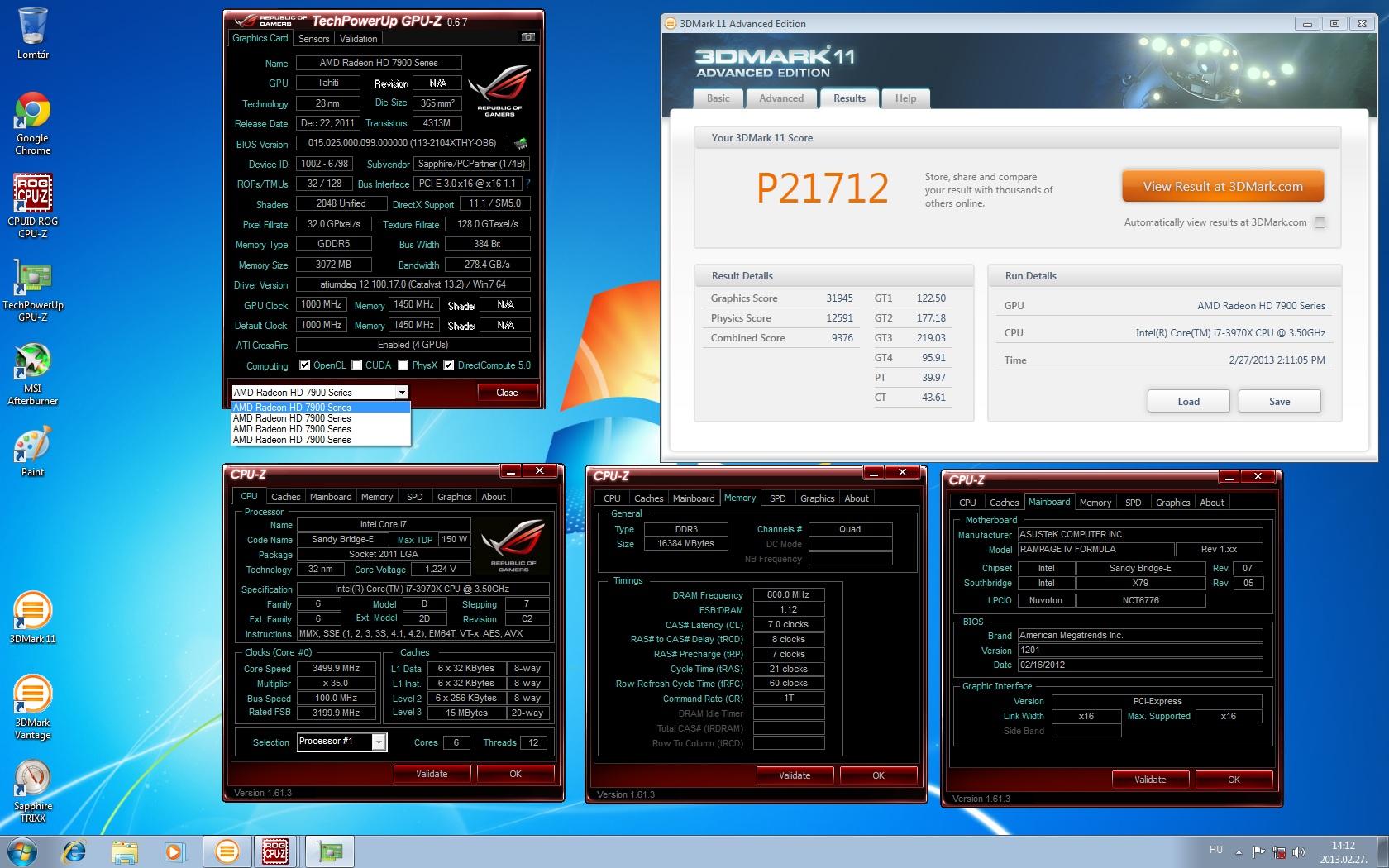
Task: Toggle the CUDA checkbox in GPU-Z
Action: pyautogui.click(x=357, y=365)
